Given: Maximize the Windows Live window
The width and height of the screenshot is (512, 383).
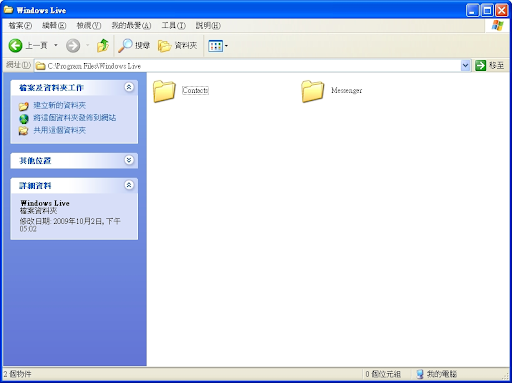Looking at the screenshot, I should 487,10.
